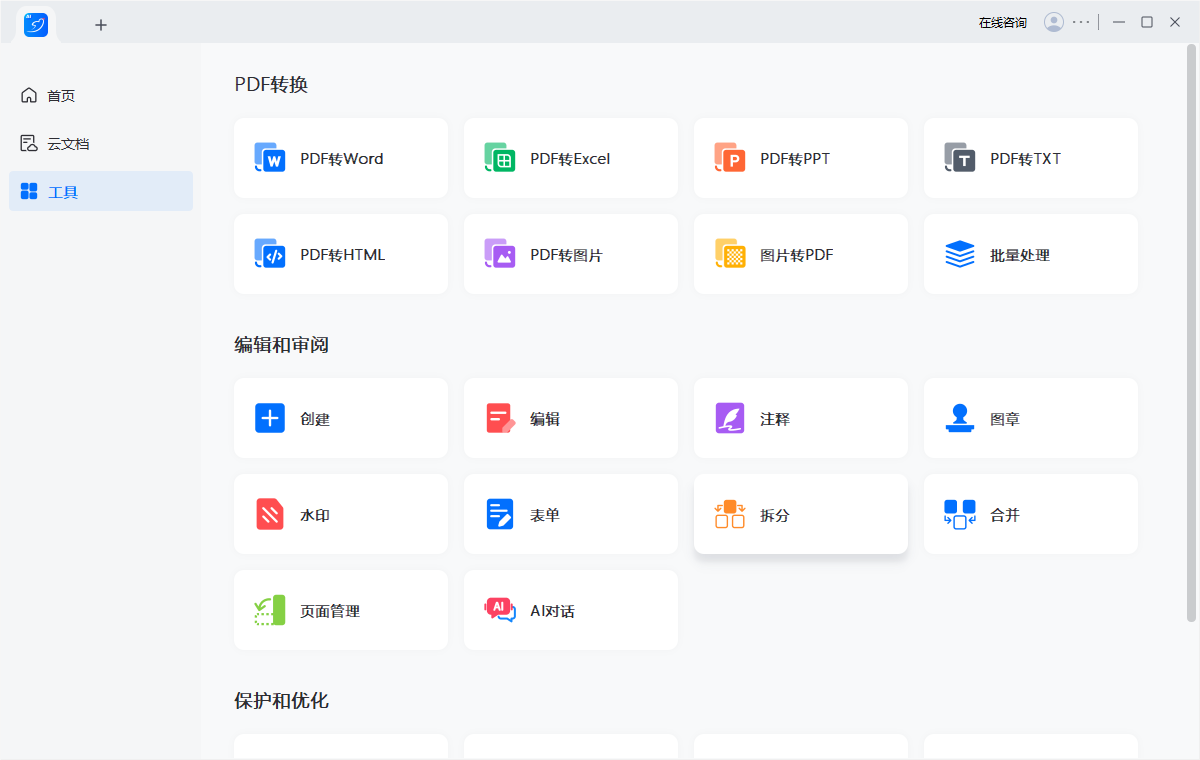The width and height of the screenshot is (1200, 760).
Task: Open the PDF转Word tool
Action: pos(340,158)
